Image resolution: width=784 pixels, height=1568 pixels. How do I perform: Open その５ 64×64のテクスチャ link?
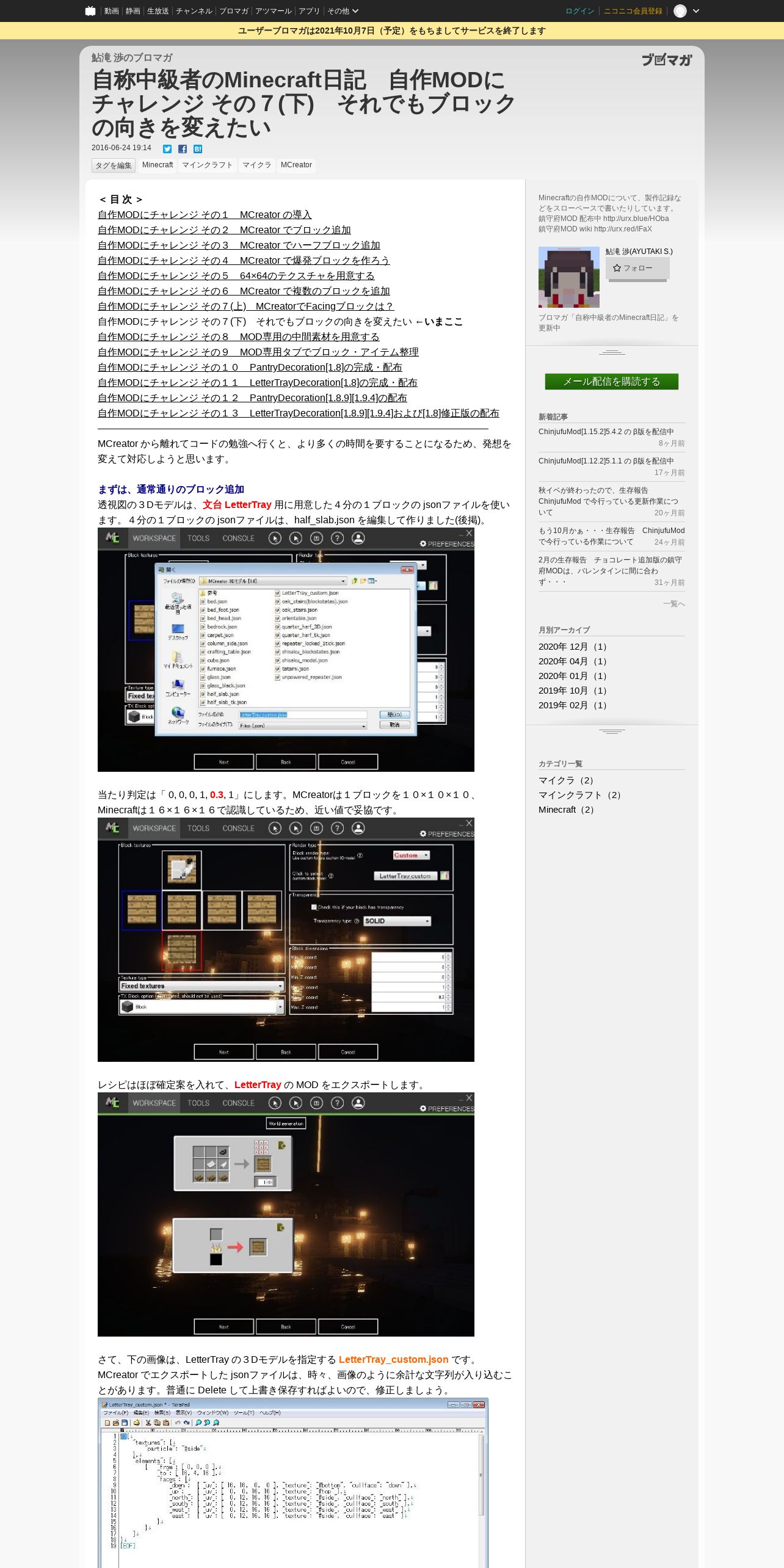pyautogui.click(x=236, y=276)
